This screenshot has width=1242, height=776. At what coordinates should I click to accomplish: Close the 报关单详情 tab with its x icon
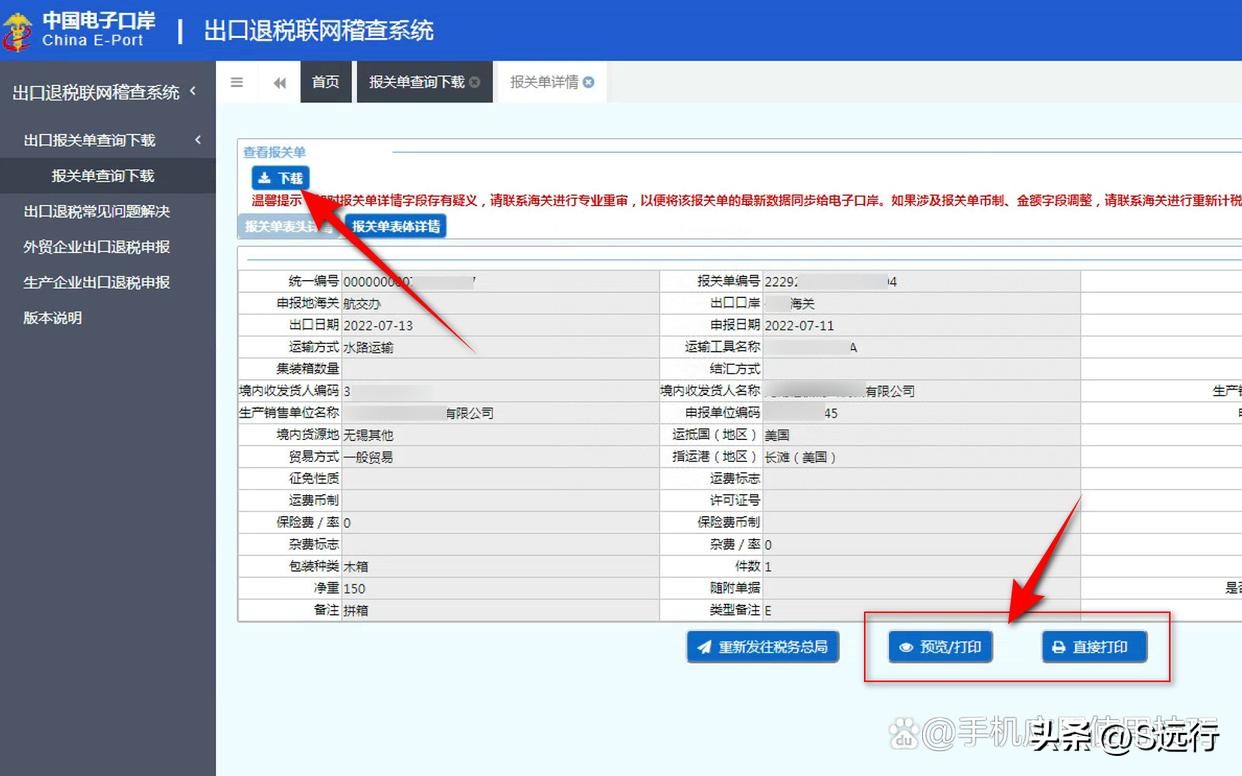coord(587,82)
